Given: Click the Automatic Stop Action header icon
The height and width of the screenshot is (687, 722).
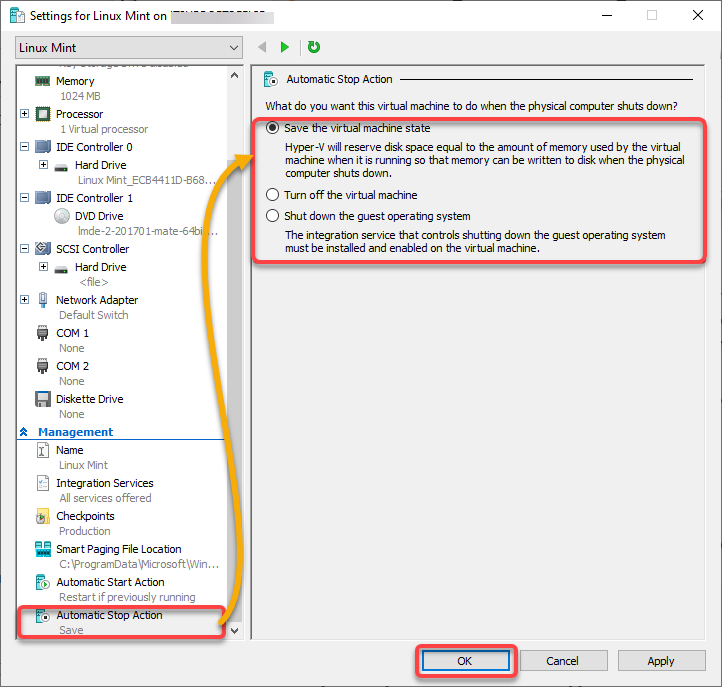Looking at the screenshot, I should 271,79.
